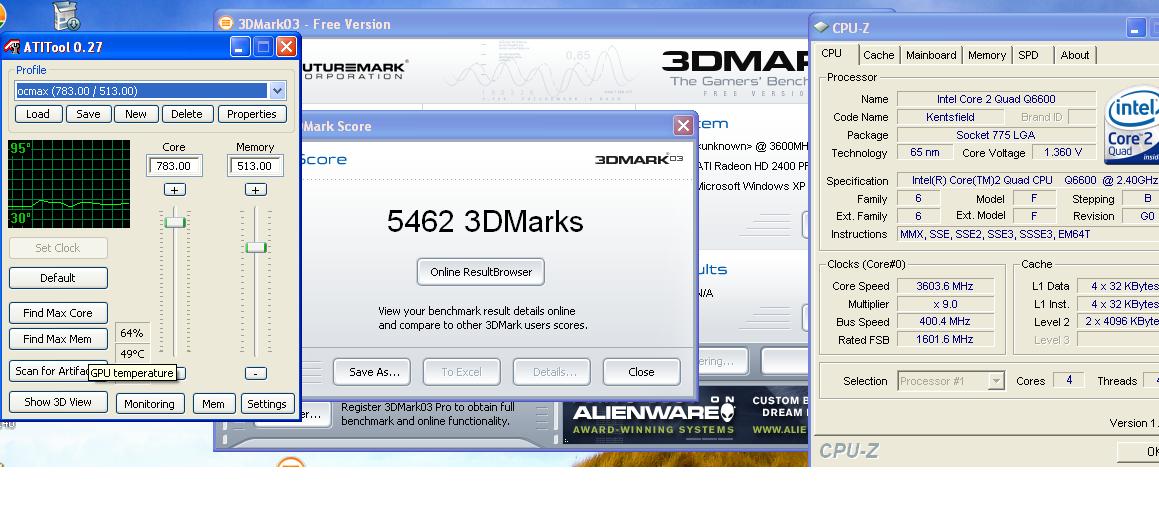The height and width of the screenshot is (512, 1159).
Task: Open ATITool Settings
Action: pos(267,403)
